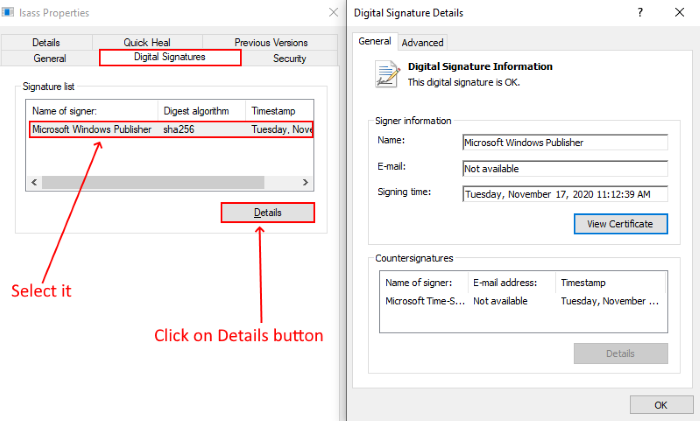Click the sha256 cell in signature list
The width and height of the screenshot is (700, 421).
[x=179, y=129]
